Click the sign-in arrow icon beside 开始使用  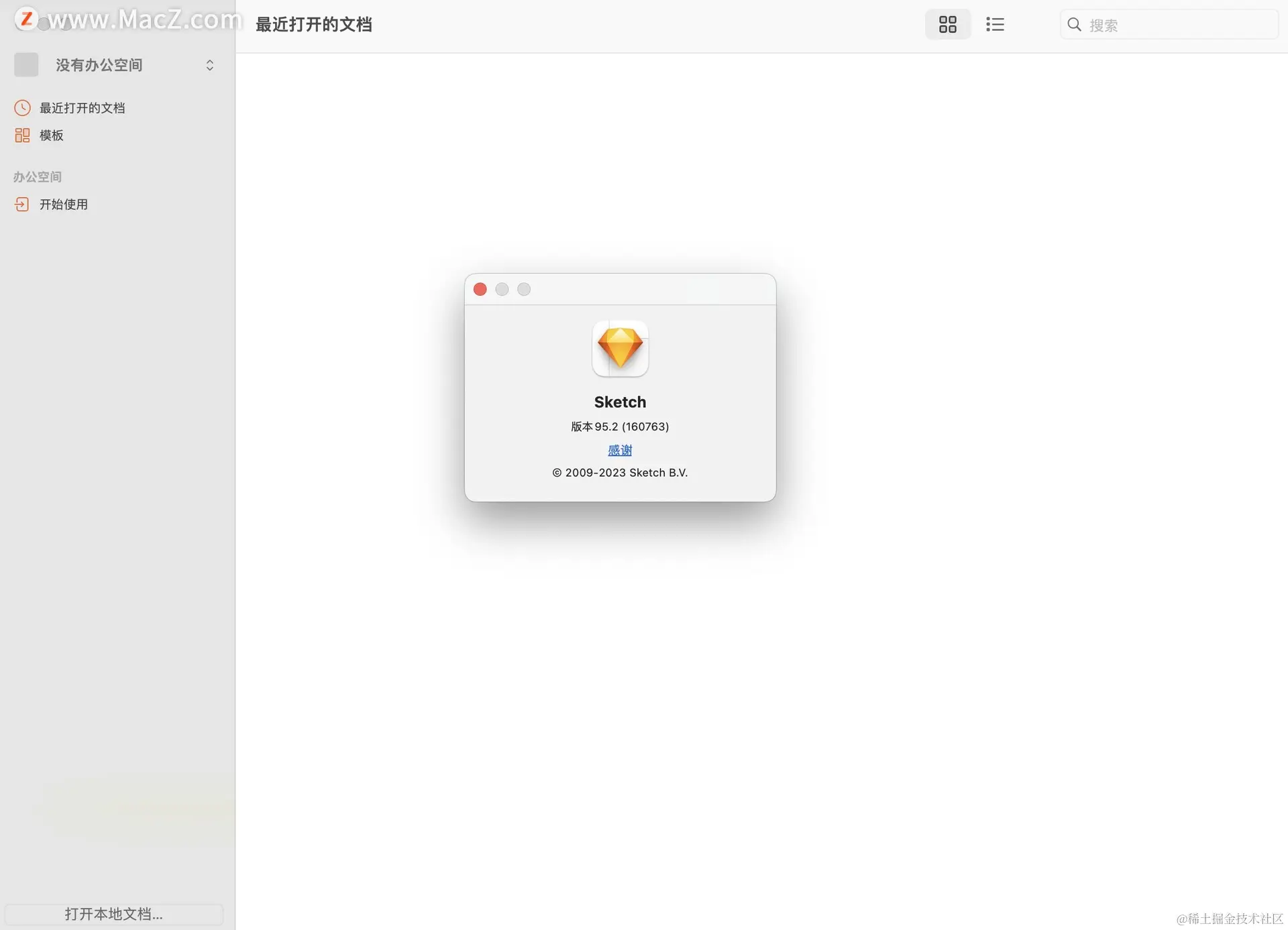click(x=22, y=205)
